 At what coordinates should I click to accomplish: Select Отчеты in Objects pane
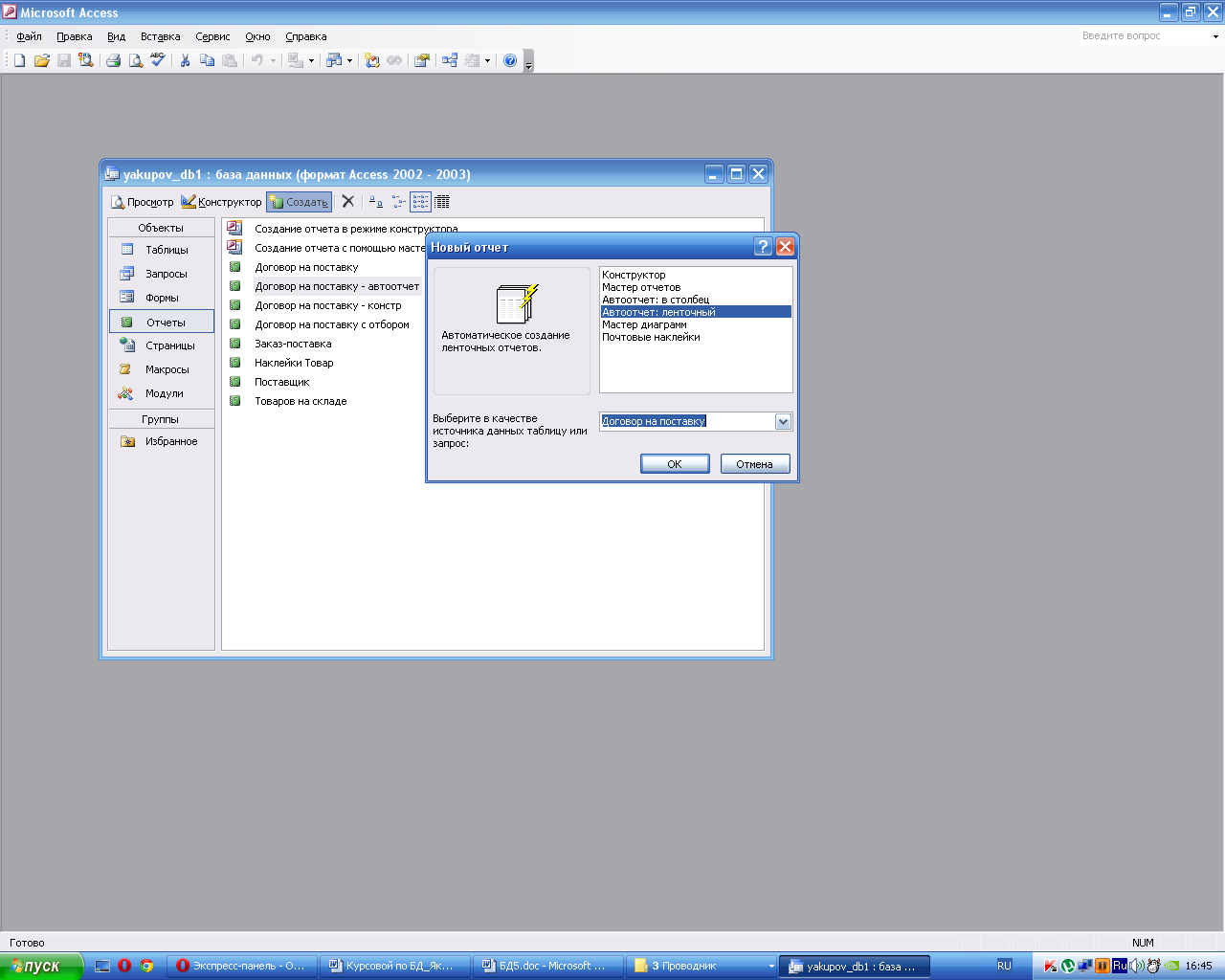[162, 323]
